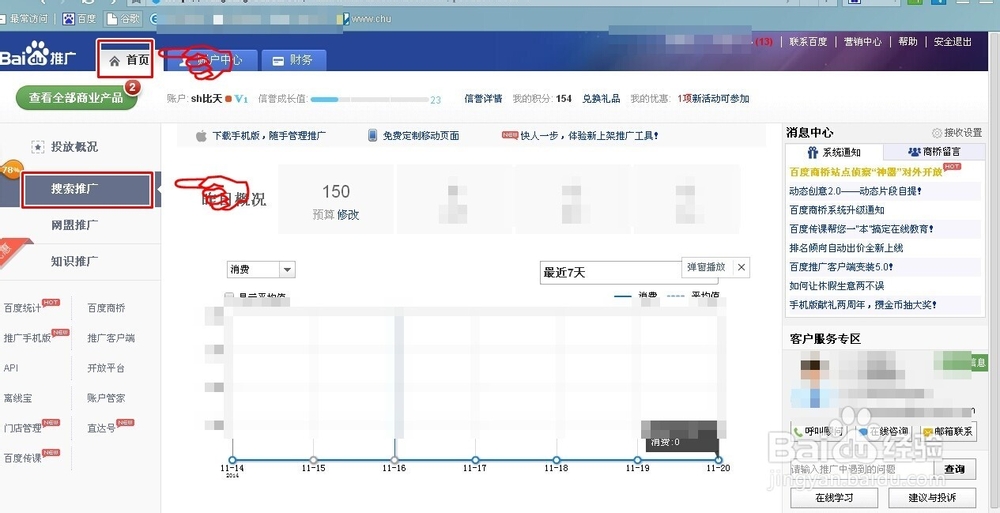Screen dimensions: 1000x513
Task: Open 推广客户端 link
Action: coord(111,338)
